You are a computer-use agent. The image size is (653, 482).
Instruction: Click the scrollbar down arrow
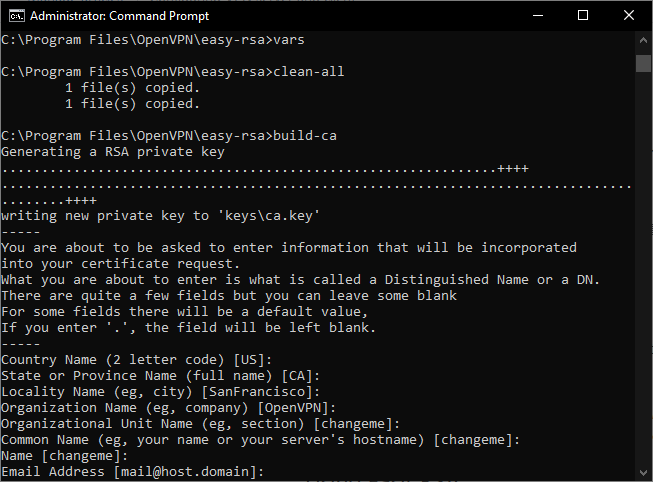(x=643, y=472)
